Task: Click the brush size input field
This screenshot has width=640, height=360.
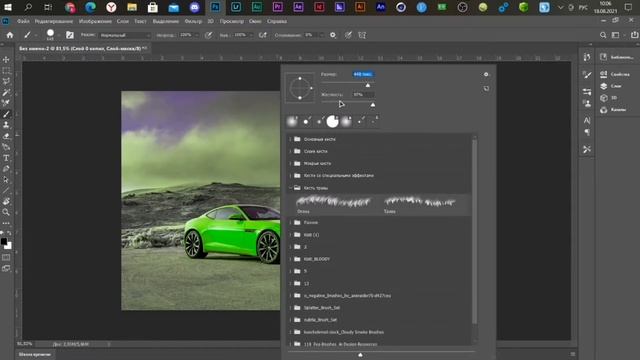Action: tap(363, 74)
